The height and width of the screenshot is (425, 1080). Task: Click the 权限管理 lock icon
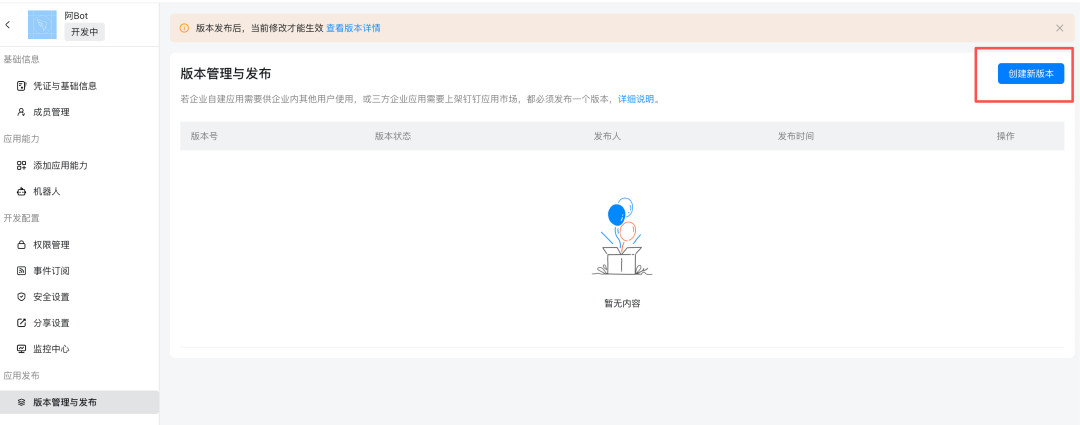coord(21,245)
